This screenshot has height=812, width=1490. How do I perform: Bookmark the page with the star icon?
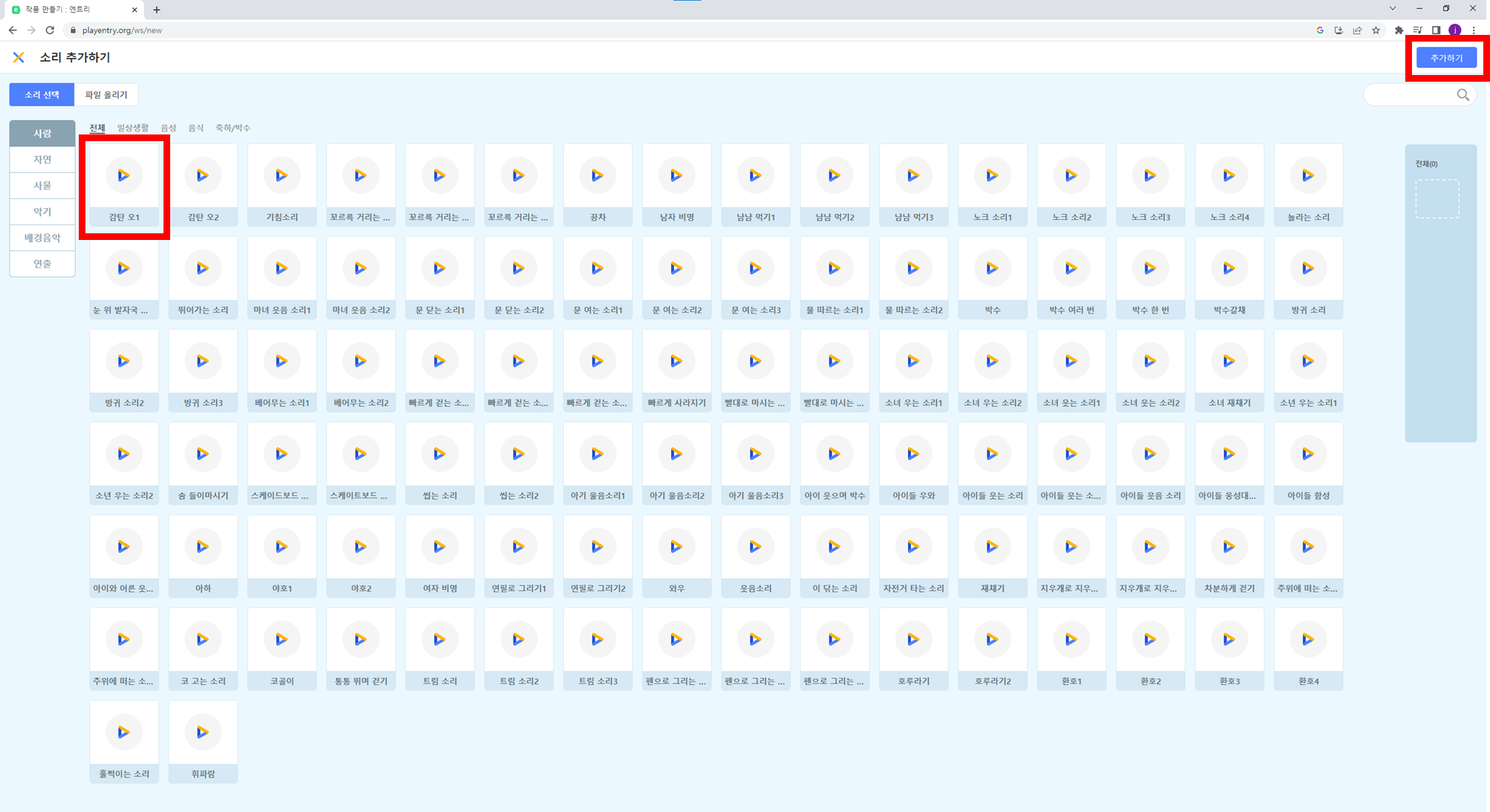tap(1376, 30)
